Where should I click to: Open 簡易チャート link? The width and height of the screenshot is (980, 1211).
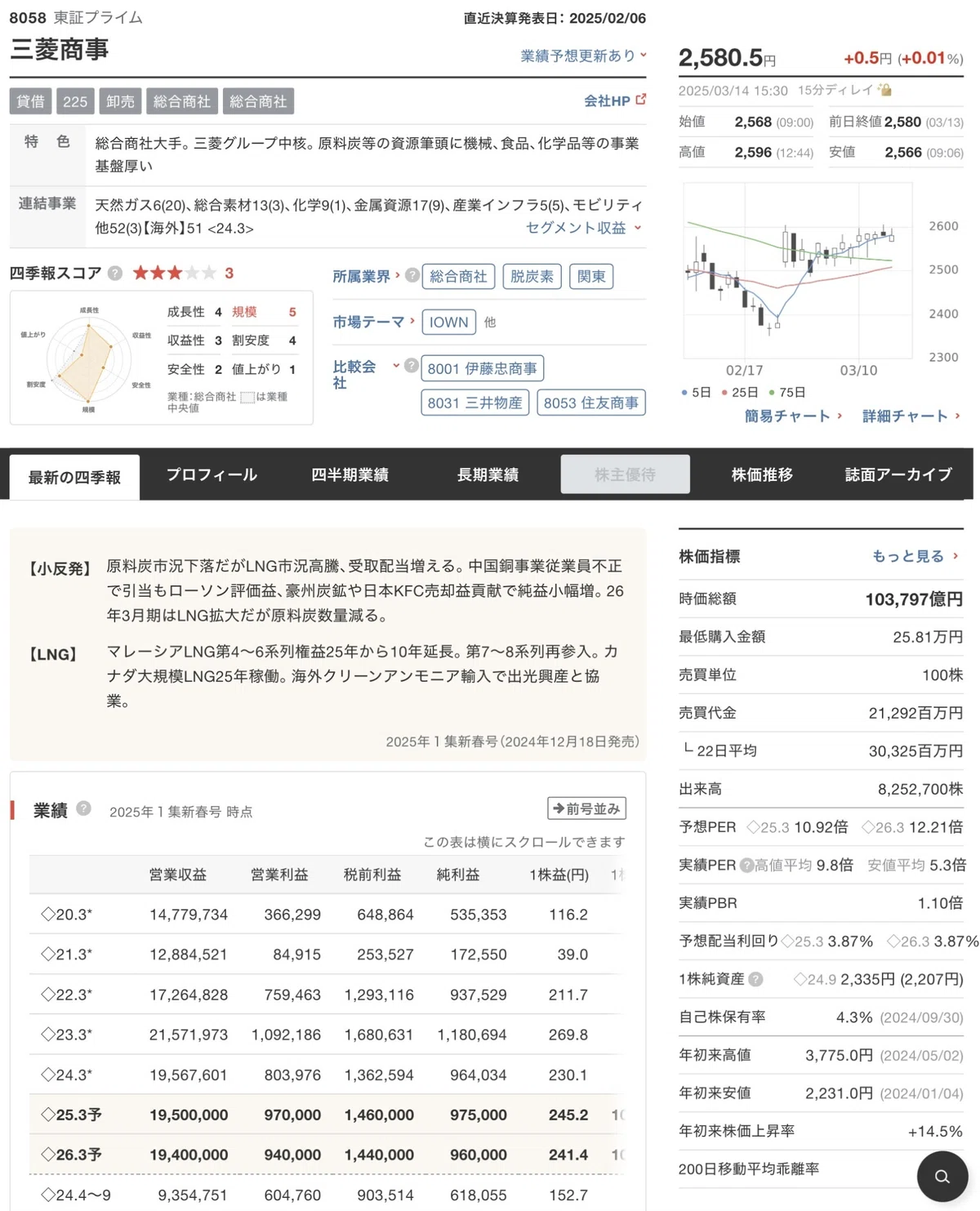tap(793, 416)
